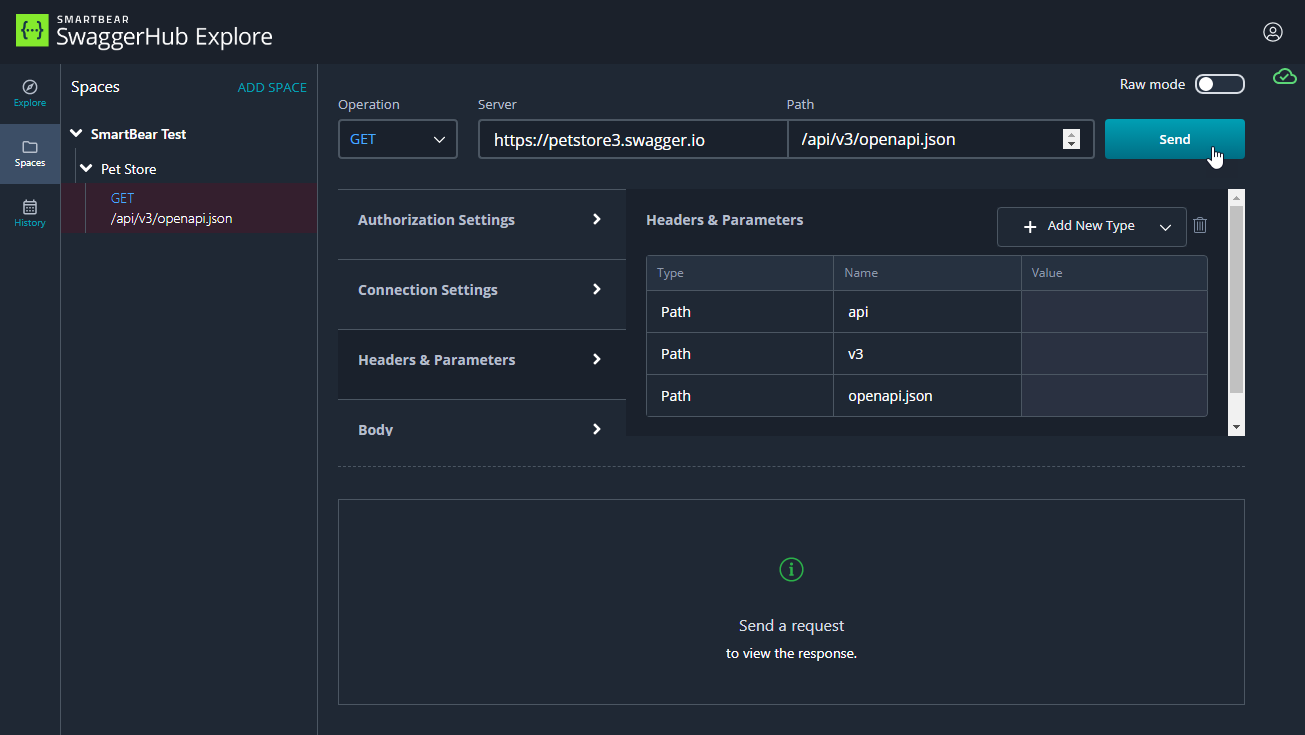
Task: Click the Path field stepper arrows
Action: (1071, 140)
